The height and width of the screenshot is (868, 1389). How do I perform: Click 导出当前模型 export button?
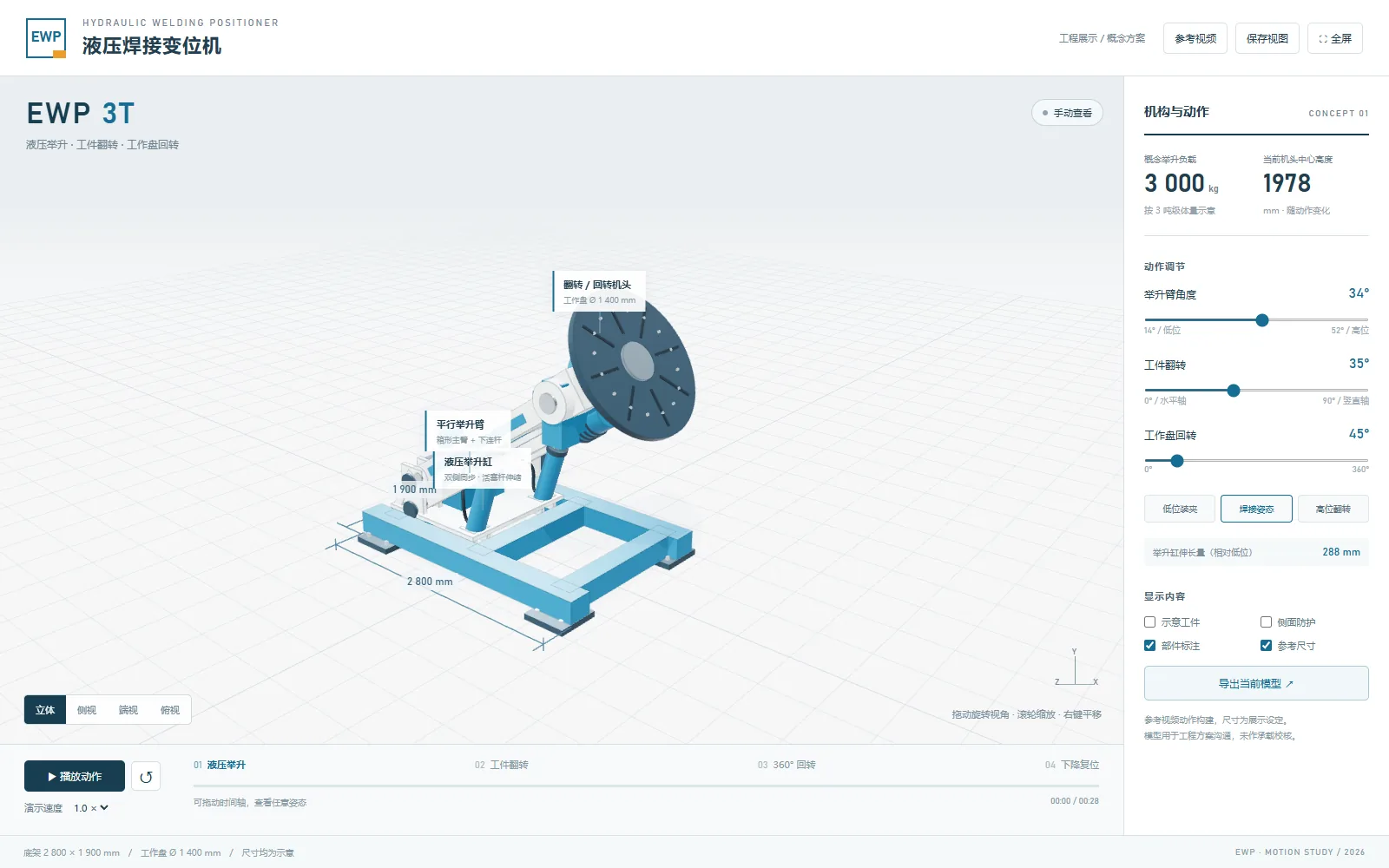click(x=1256, y=683)
